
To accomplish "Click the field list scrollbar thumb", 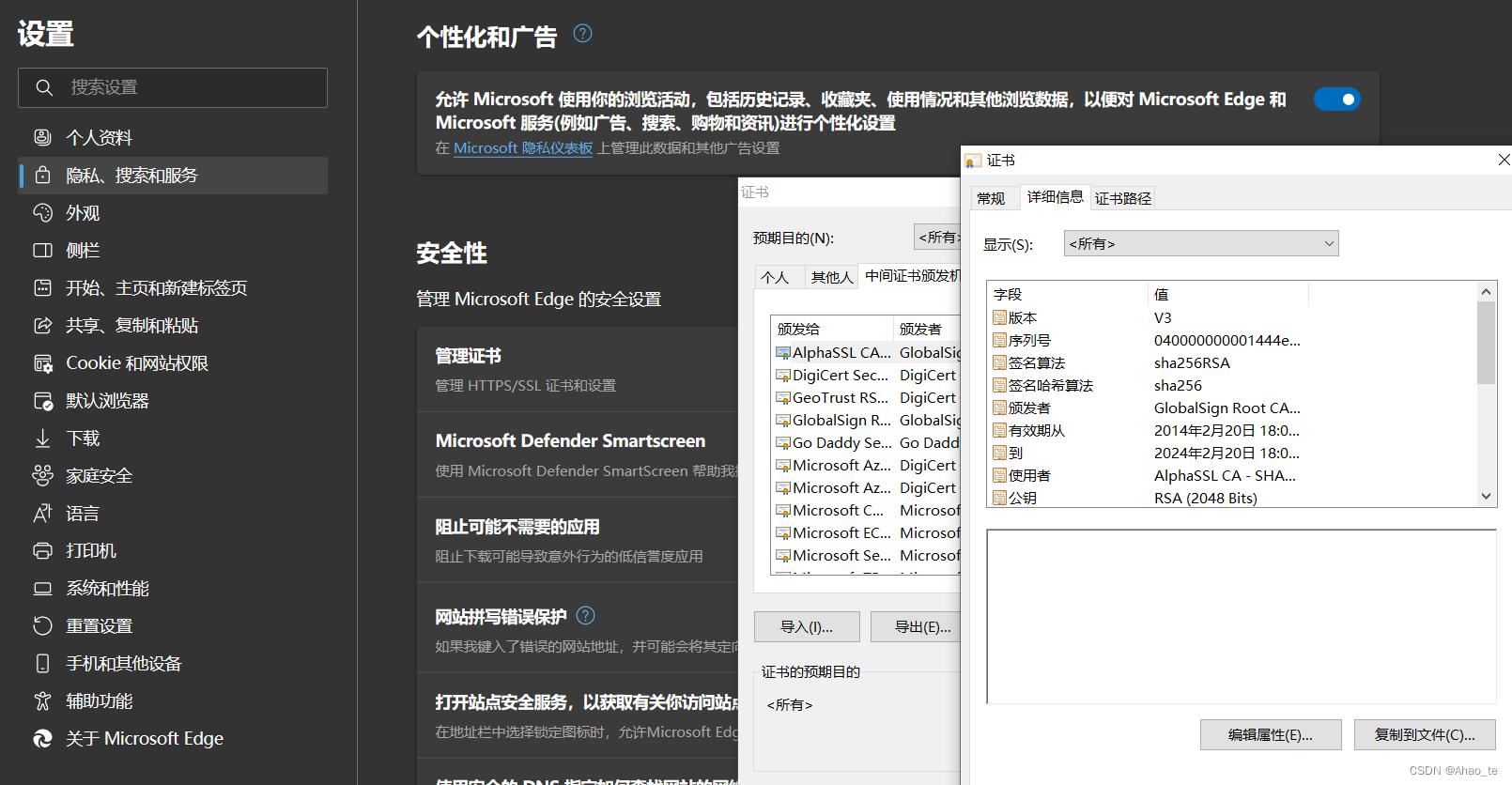I will click(x=1486, y=343).
